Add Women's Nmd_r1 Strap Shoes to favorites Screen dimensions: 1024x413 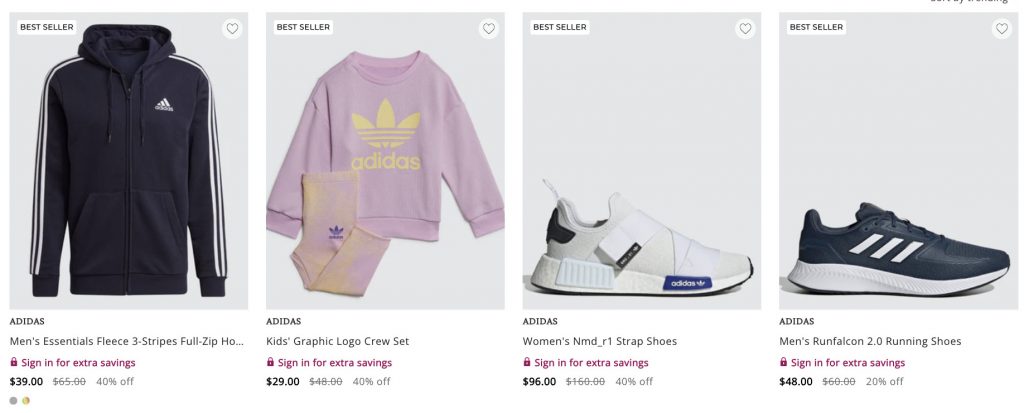point(745,29)
